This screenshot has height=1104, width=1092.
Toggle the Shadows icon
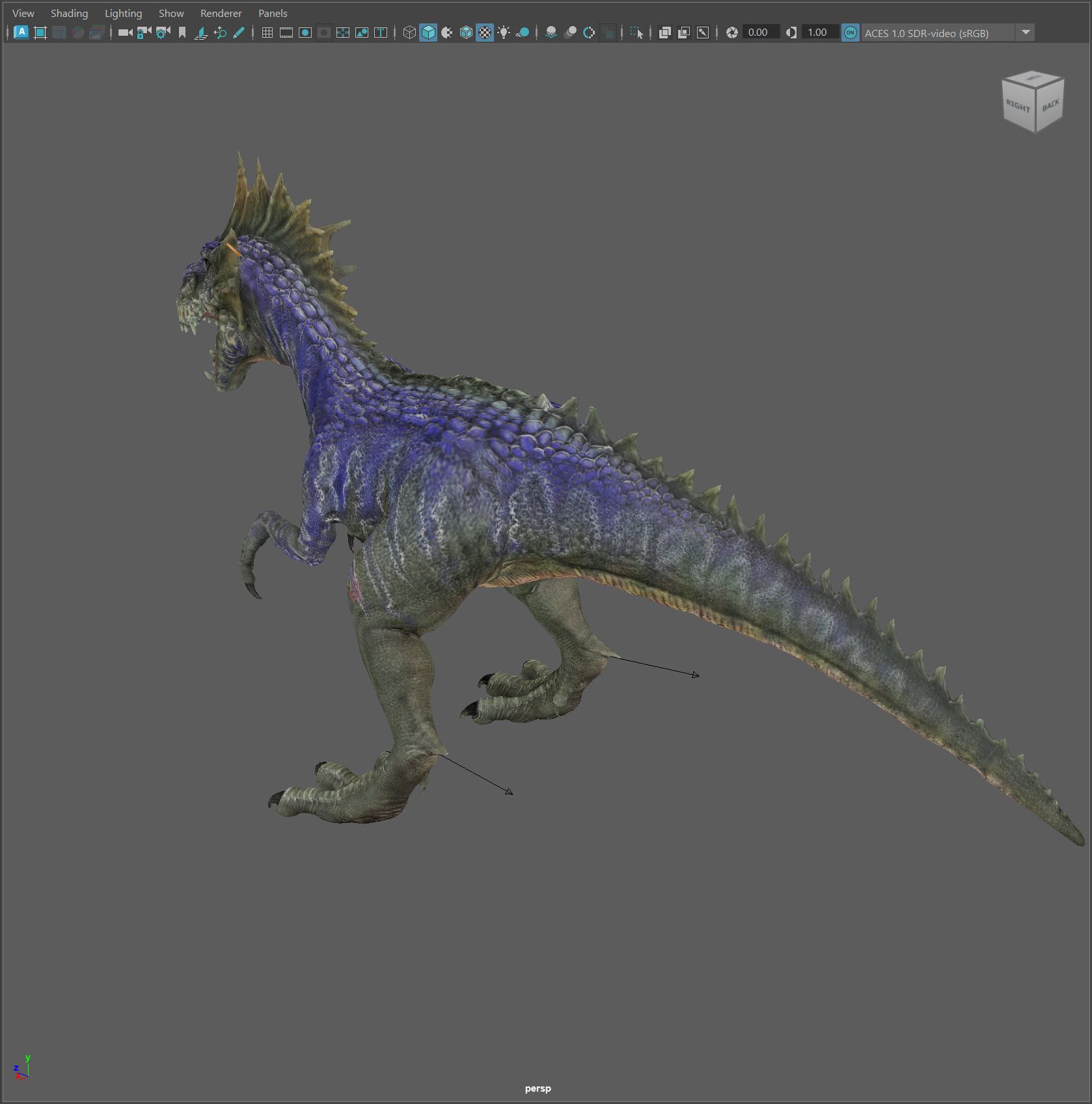[x=523, y=33]
